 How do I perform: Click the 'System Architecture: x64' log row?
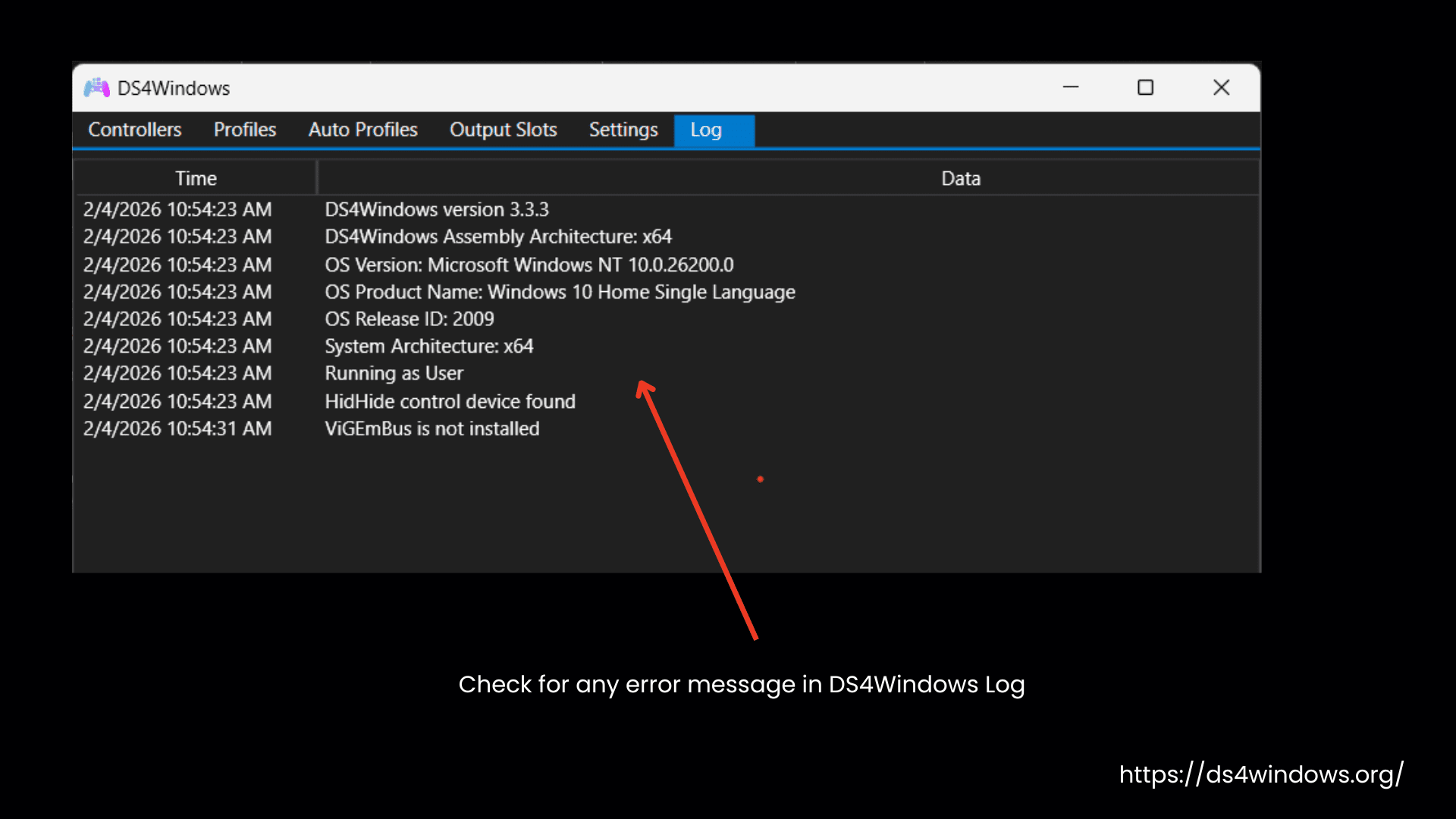(667, 347)
